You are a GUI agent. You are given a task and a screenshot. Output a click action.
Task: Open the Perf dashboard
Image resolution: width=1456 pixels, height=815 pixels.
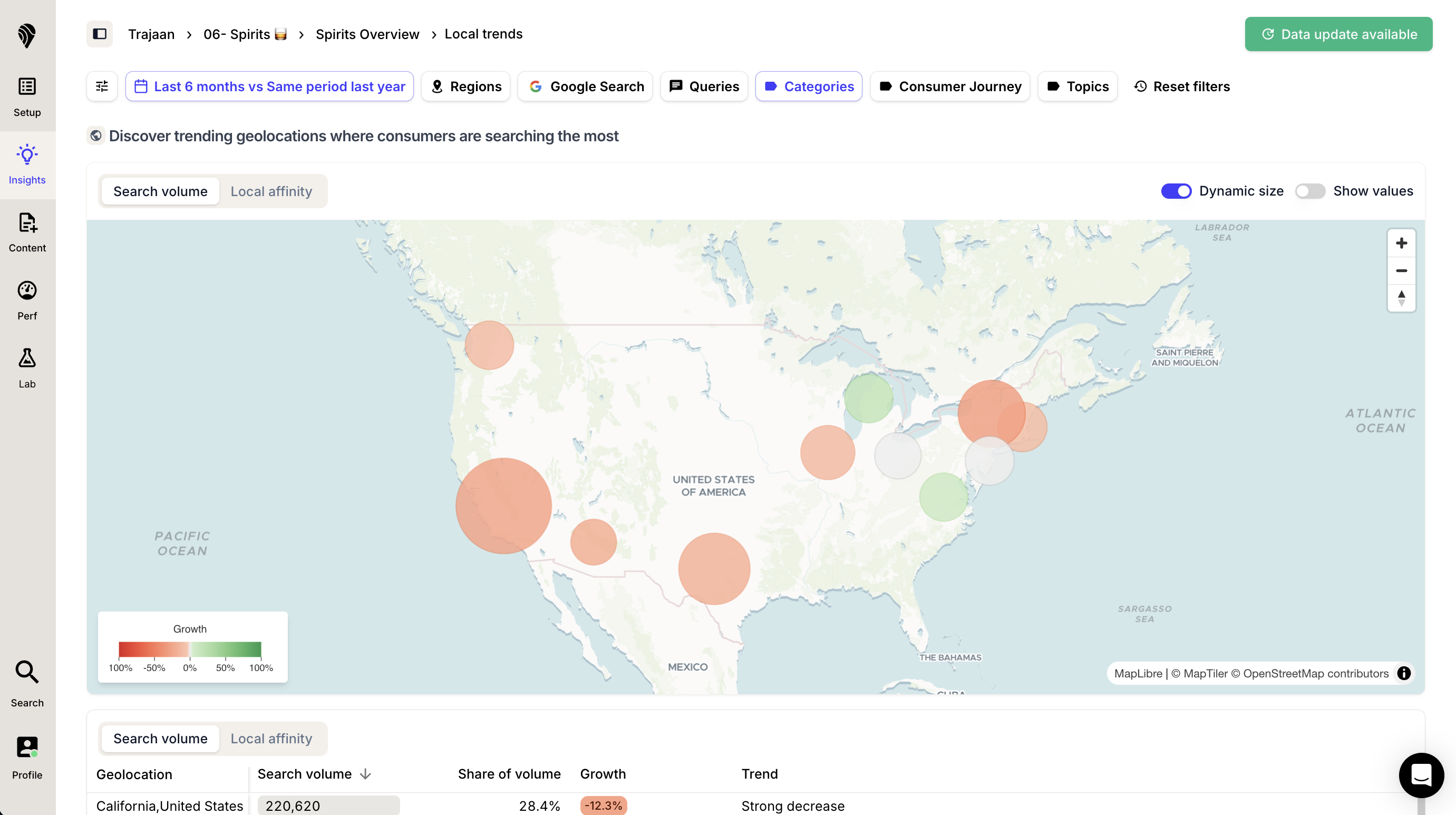click(x=26, y=299)
